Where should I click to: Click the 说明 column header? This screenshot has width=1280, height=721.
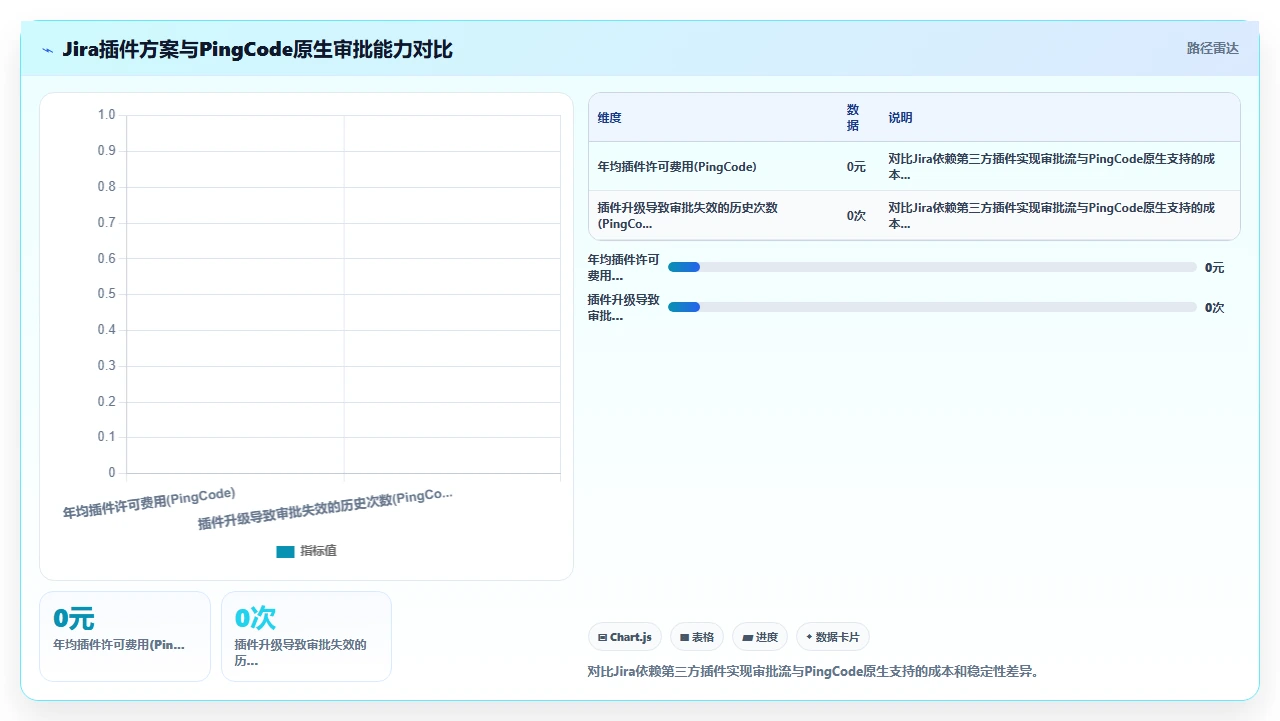(900, 118)
